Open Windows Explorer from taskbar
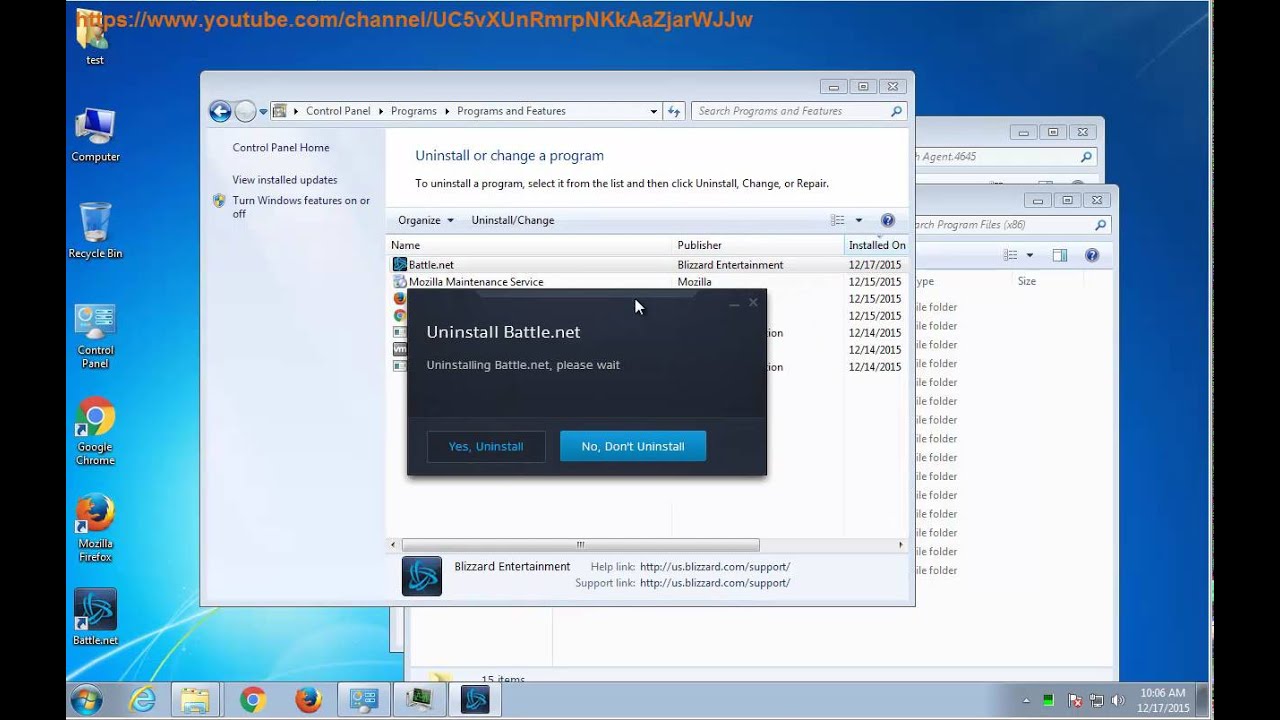Screen dimensions: 1280x720 (x=196, y=699)
